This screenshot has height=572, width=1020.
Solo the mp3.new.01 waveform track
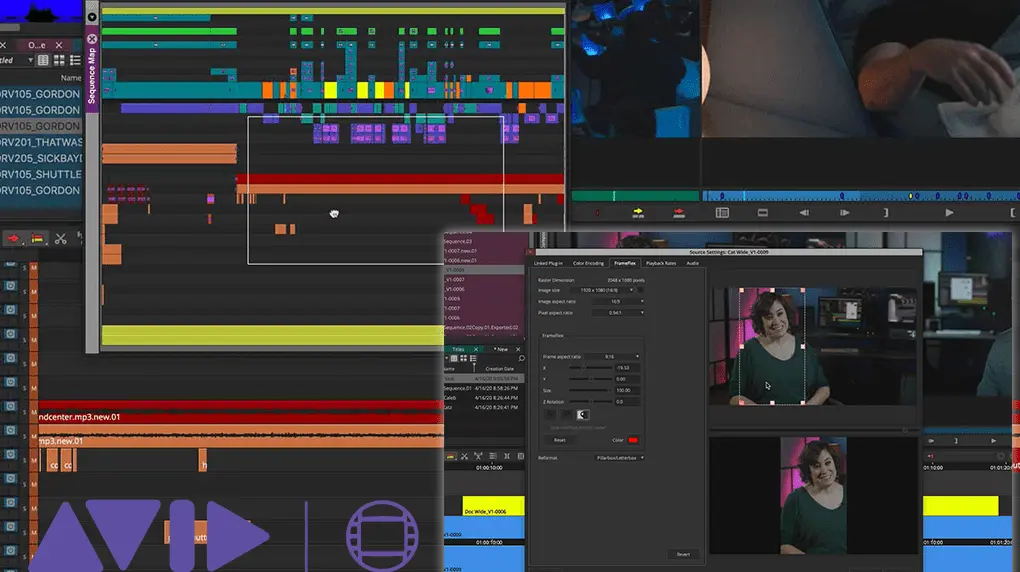click(25, 437)
